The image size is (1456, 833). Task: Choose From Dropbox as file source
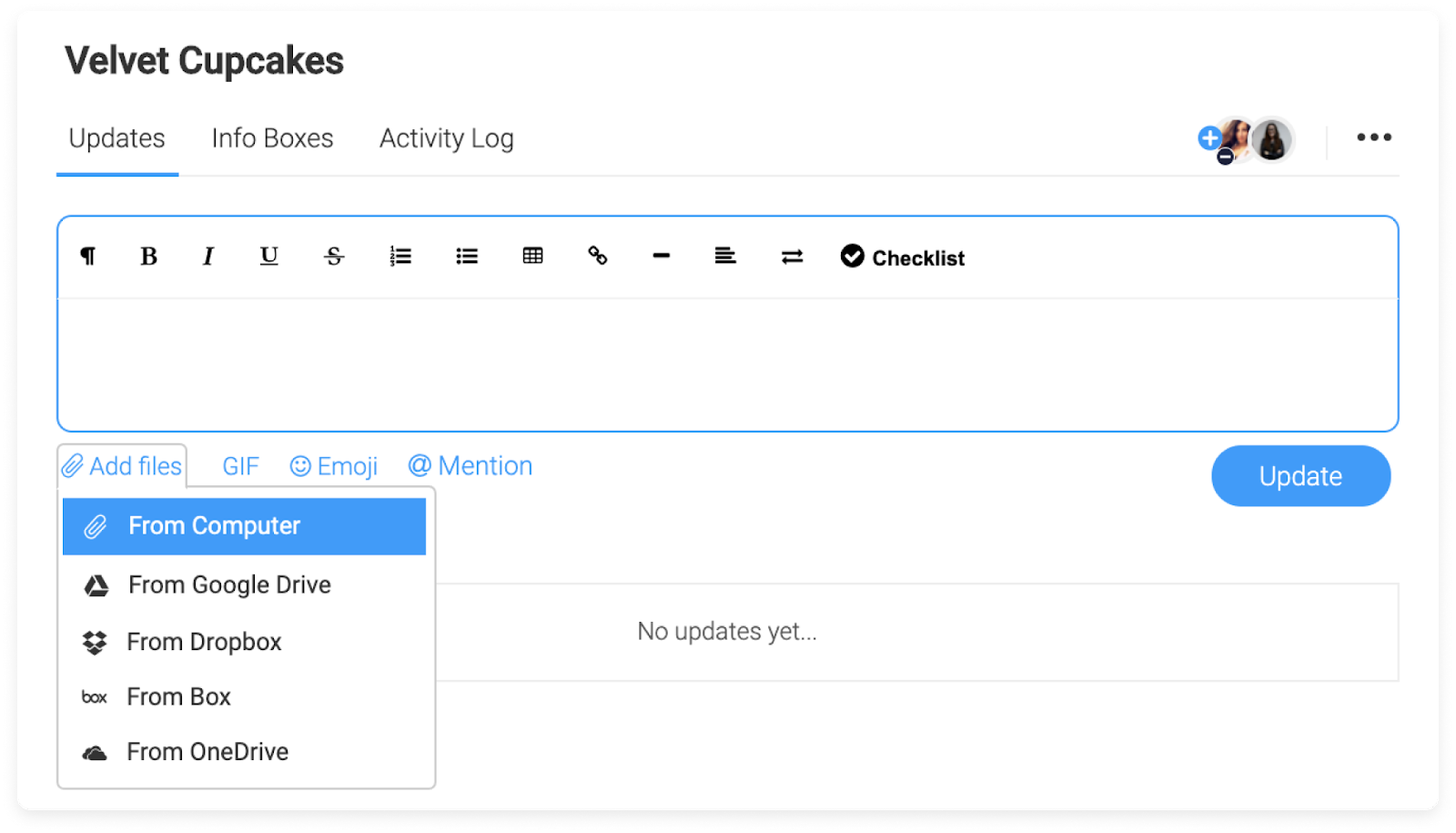click(204, 641)
